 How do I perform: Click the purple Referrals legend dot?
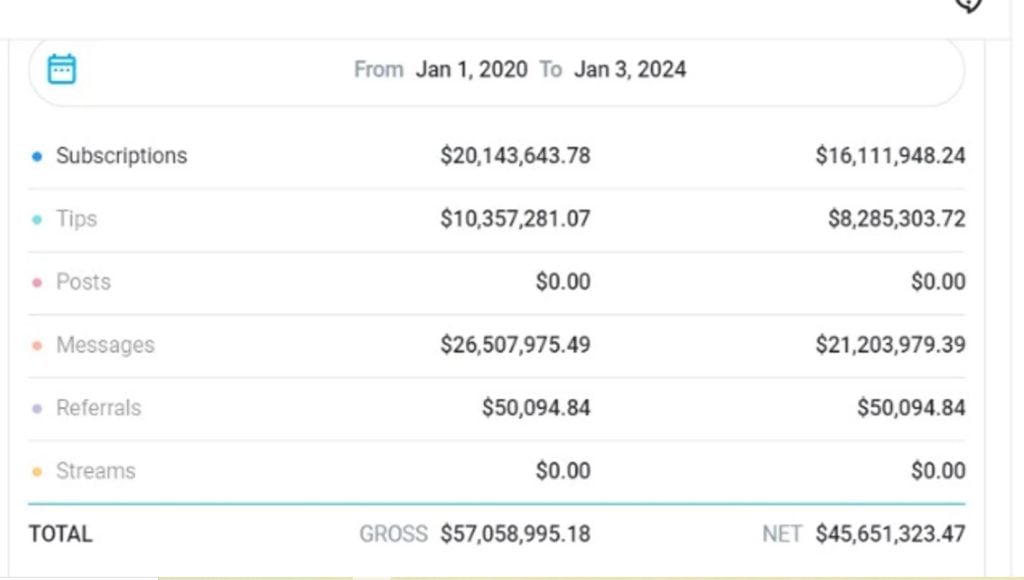pyautogui.click(x=37, y=408)
